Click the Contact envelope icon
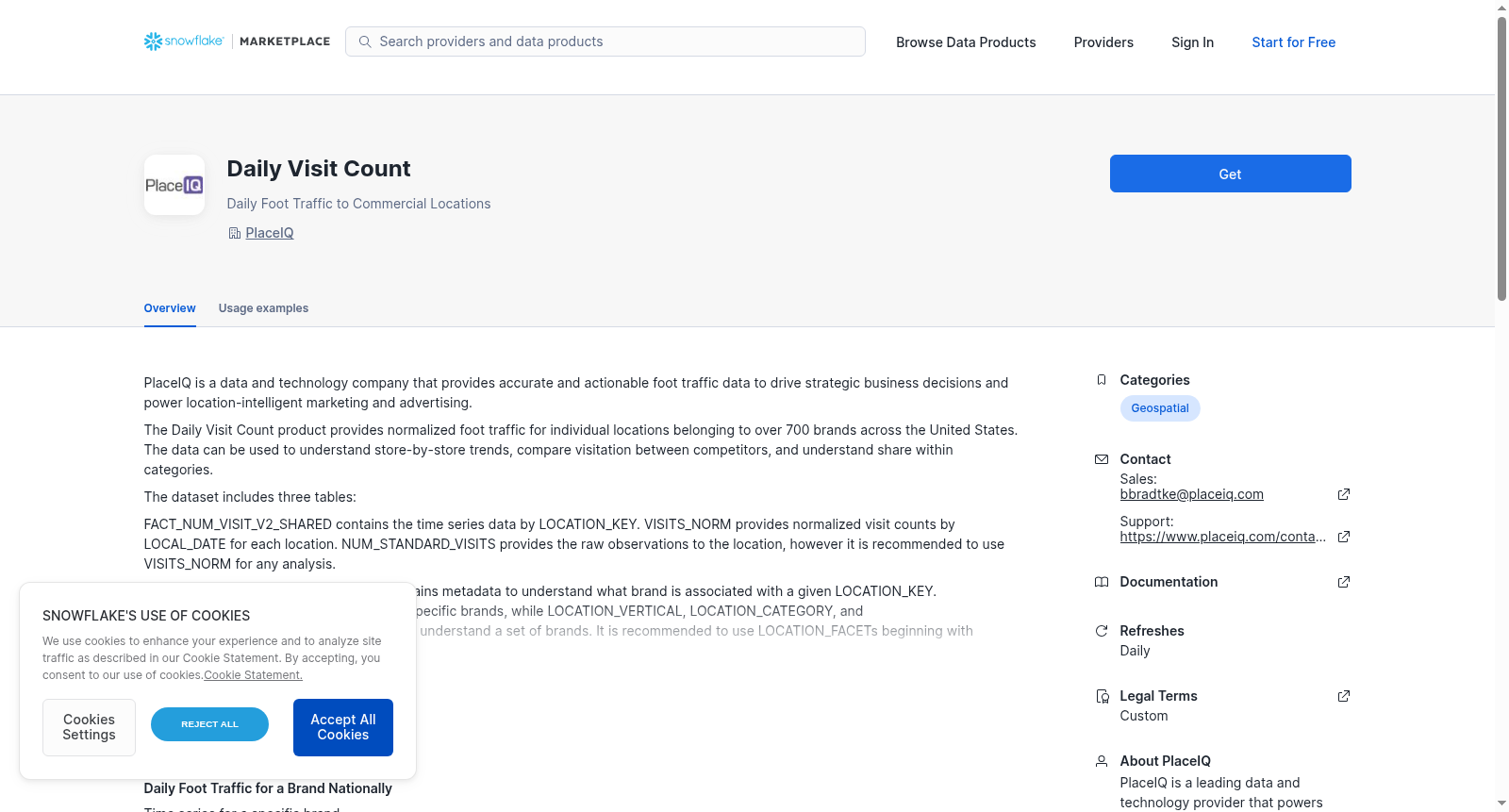The height and width of the screenshot is (812, 1509). pyautogui.click(x=1102, y=459)
